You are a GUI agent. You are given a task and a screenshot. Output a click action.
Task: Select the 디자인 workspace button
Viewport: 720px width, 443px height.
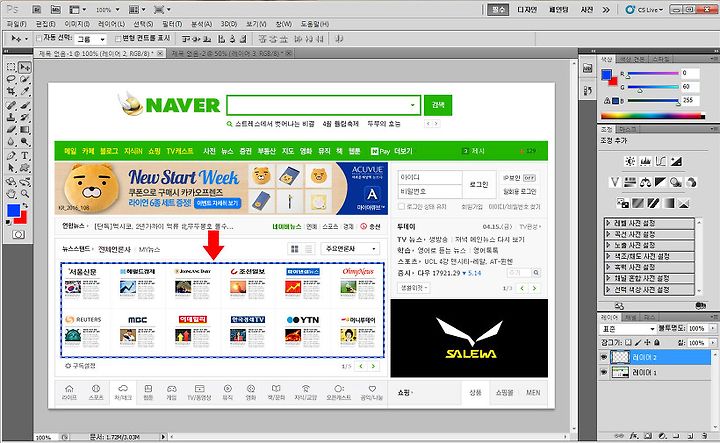pyautogui.click(x=527, y=10)
